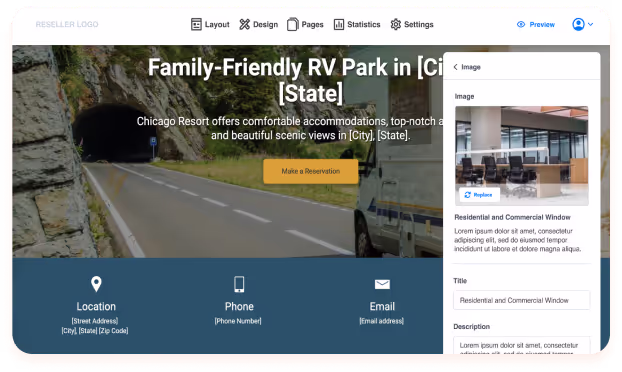The height and width of the screenshot is (372, 622).
Task: Click the Statistics chart icon
Action: [x=339, y=24]
